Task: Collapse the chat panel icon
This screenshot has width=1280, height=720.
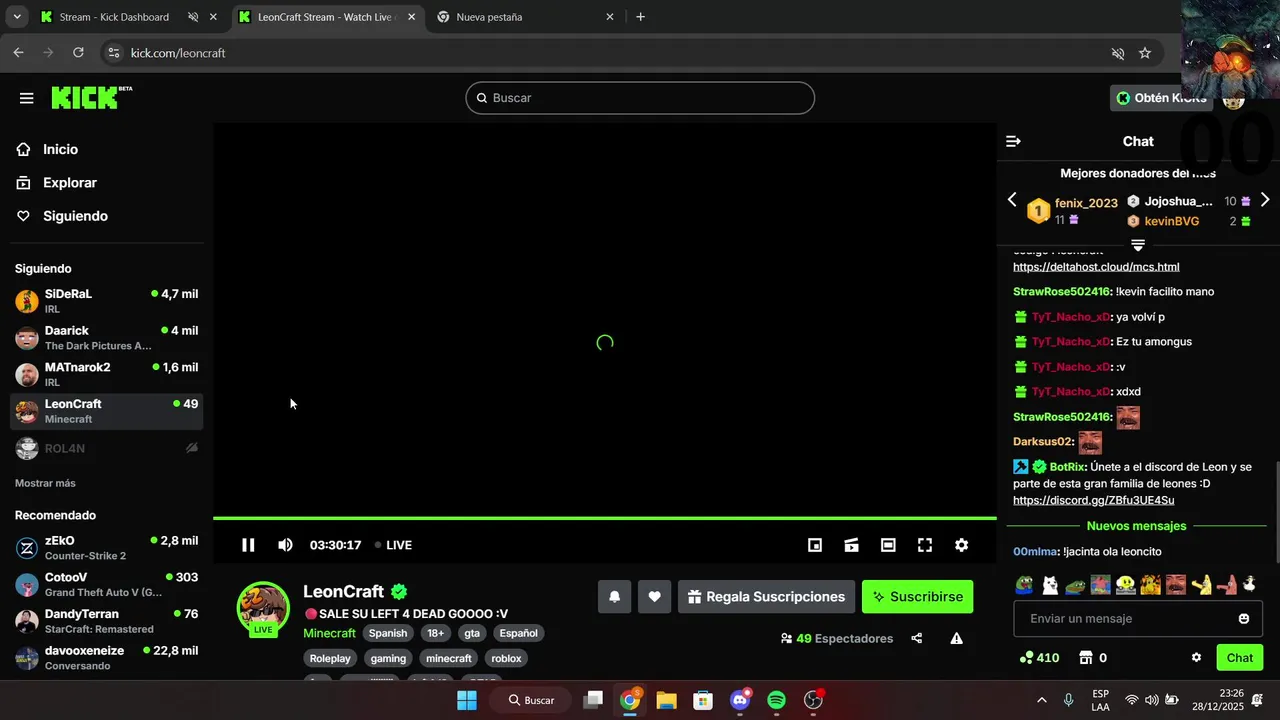Action: (x=1013, y=142)
